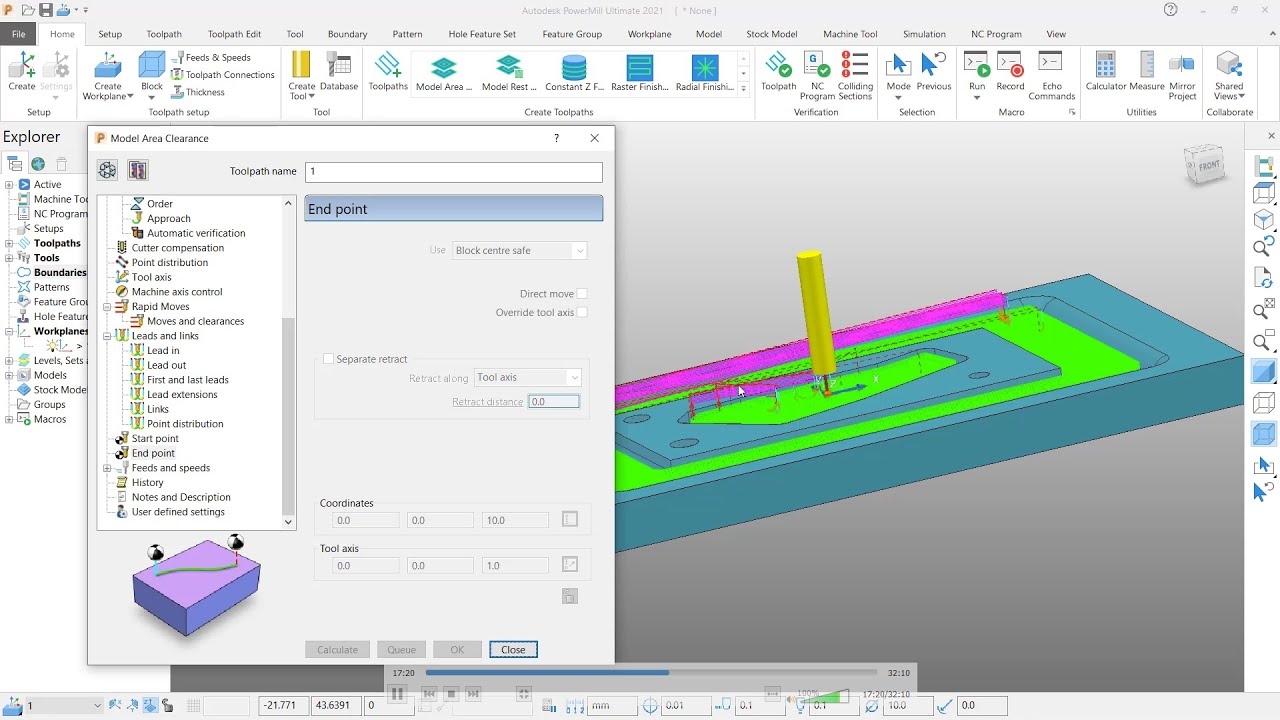Open the Workplane ribbon tab
Viewport: 1280px width, 720px height.
649,34
